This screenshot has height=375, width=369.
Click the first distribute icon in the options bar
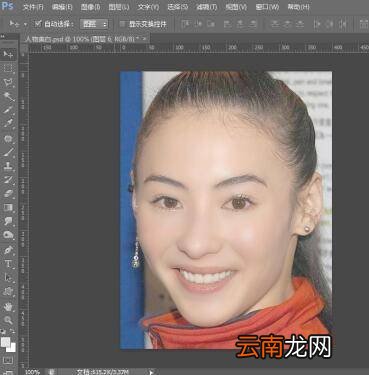(x=275, y=24)
